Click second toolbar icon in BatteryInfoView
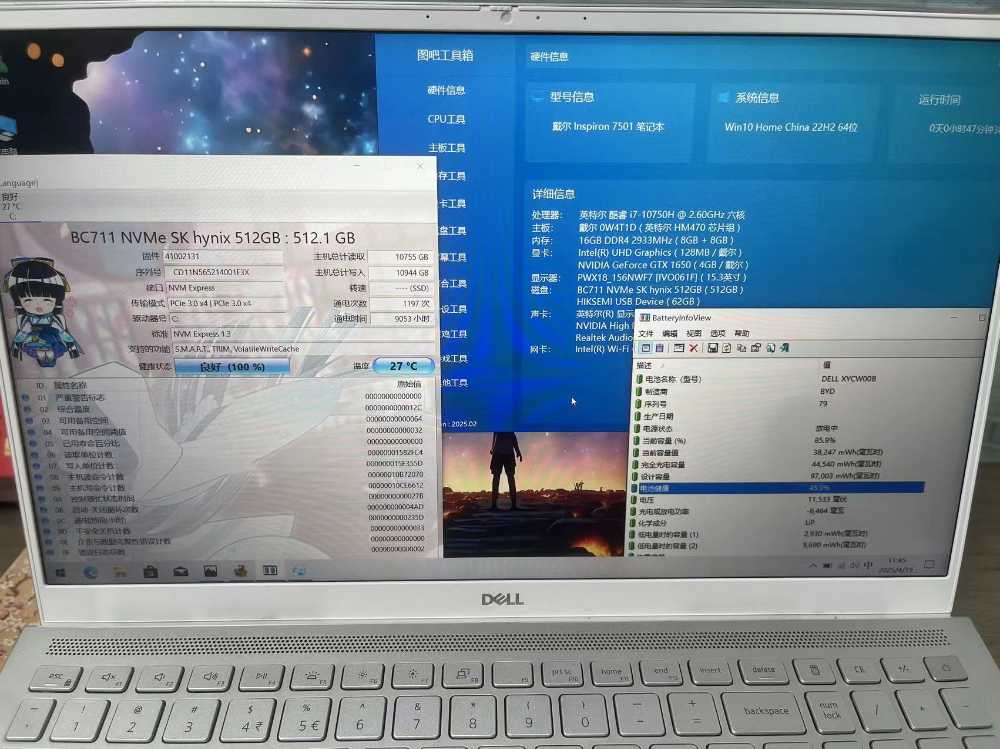Viewport: 1000px width, 749px height. (x=659, y=348)
